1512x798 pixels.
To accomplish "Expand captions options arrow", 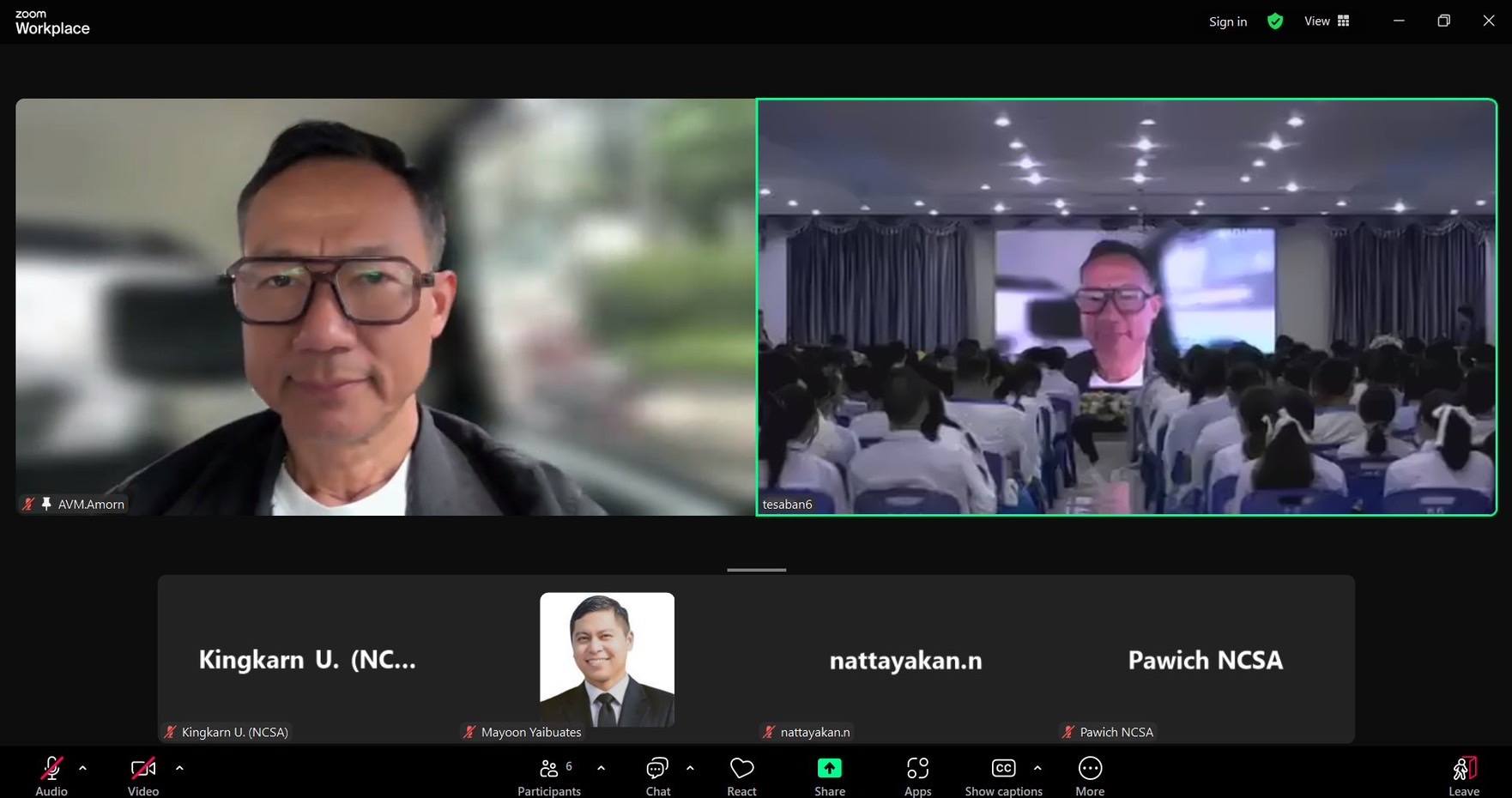I will point(1037,768).
